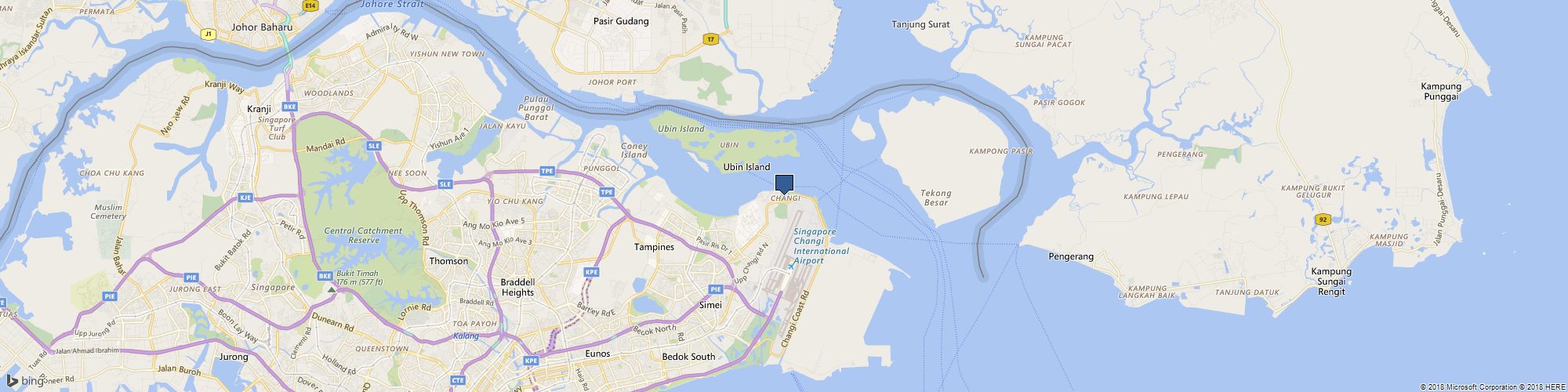
Task: Select the Johor Baharu city label
Action: tap(262, 27)
